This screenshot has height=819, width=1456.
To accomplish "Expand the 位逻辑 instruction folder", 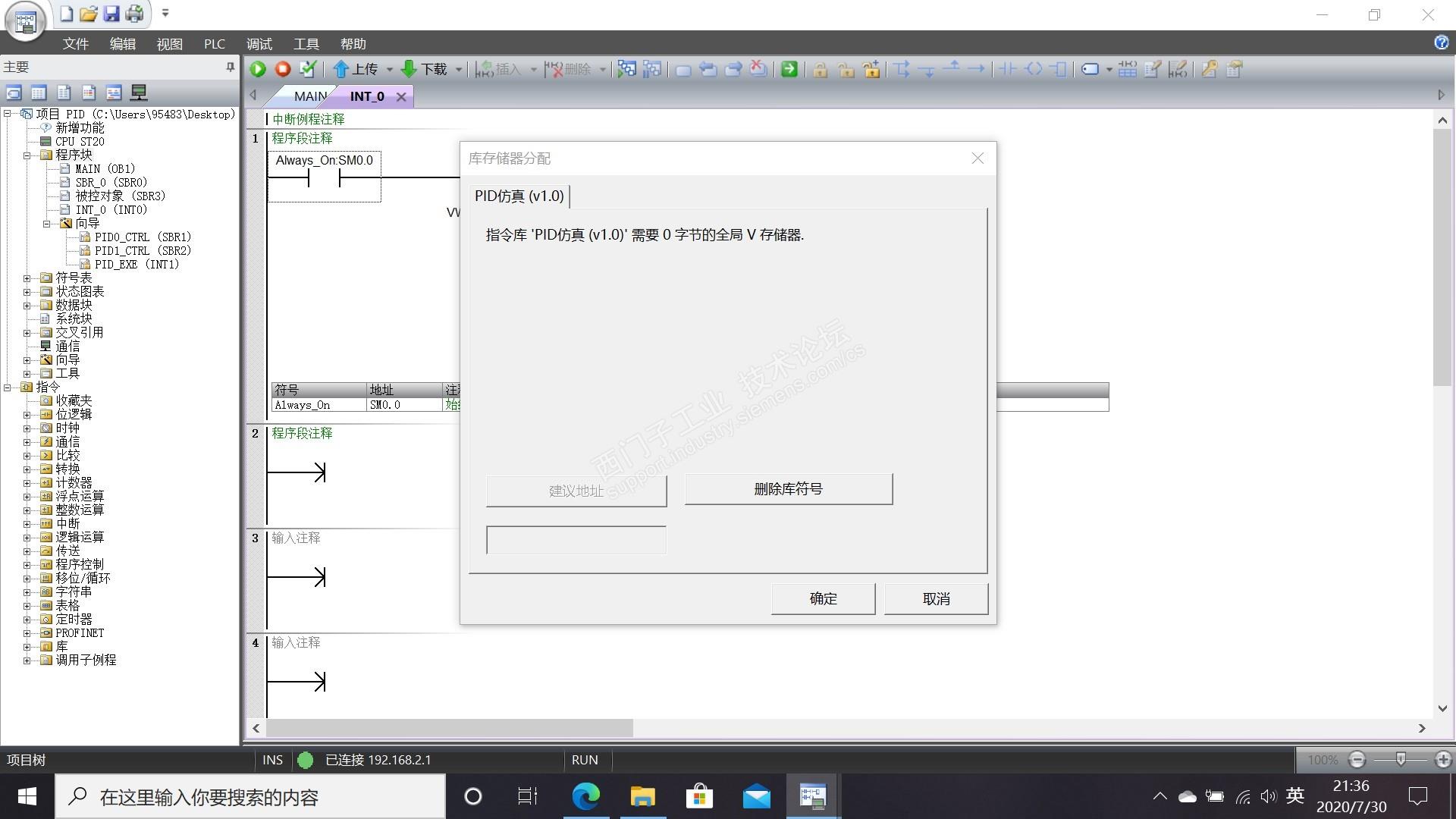I will tap(27, 414).
